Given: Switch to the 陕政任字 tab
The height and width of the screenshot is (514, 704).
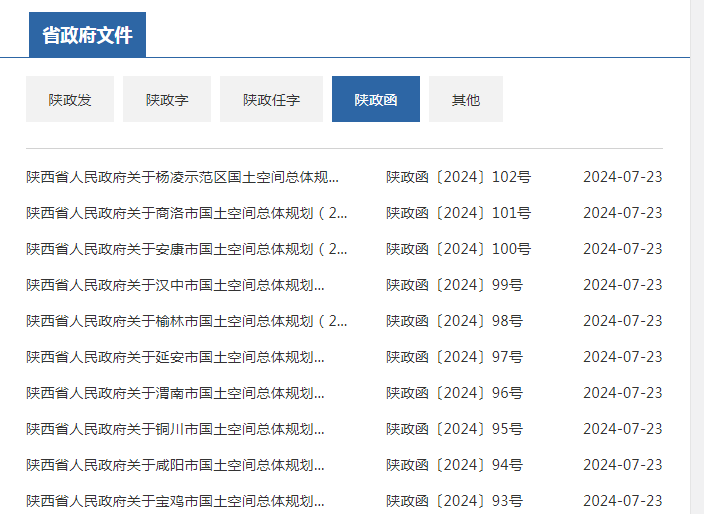Looking at the screenshot, I should [x=271, y=99].
